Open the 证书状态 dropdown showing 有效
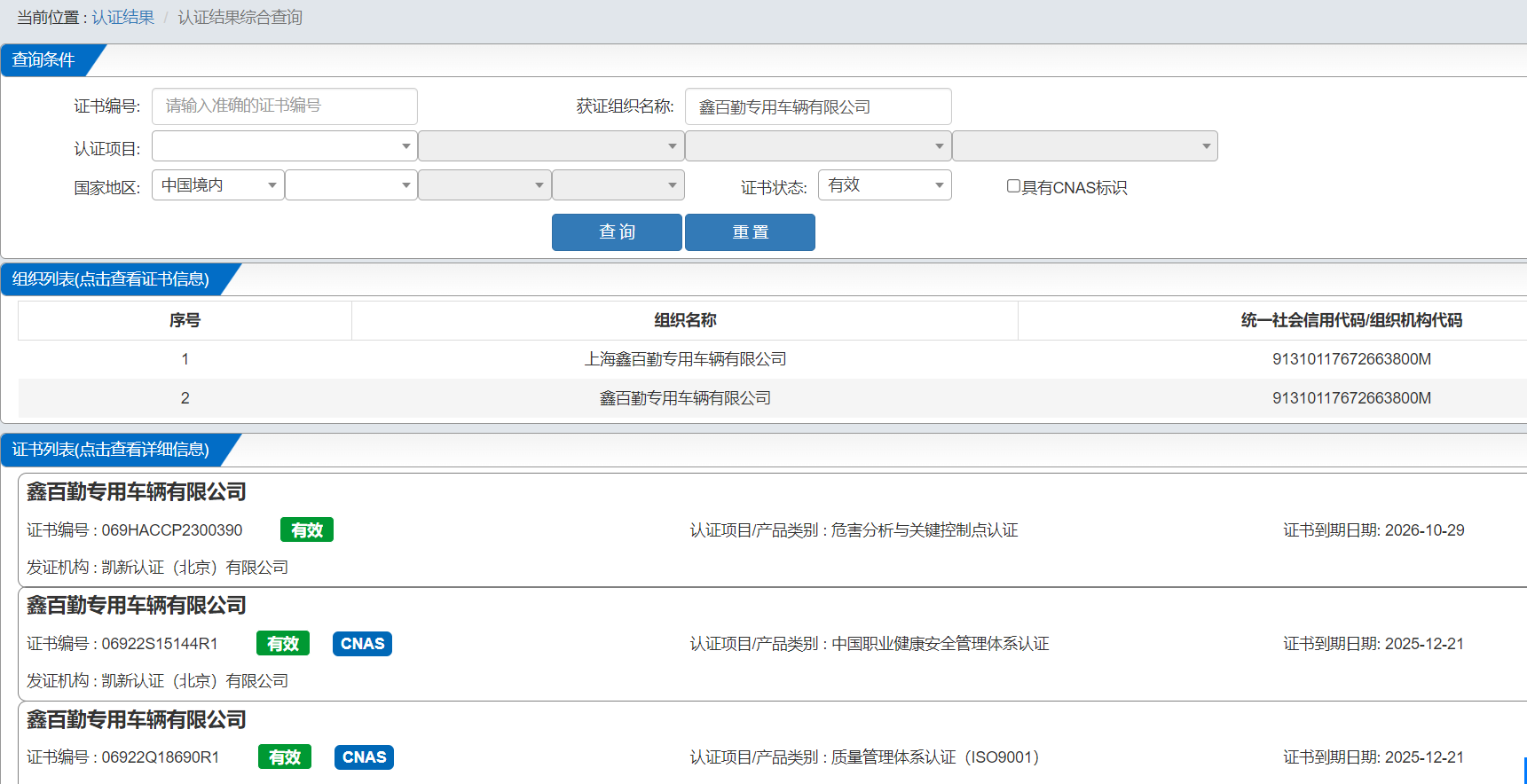 pos(885,185)
